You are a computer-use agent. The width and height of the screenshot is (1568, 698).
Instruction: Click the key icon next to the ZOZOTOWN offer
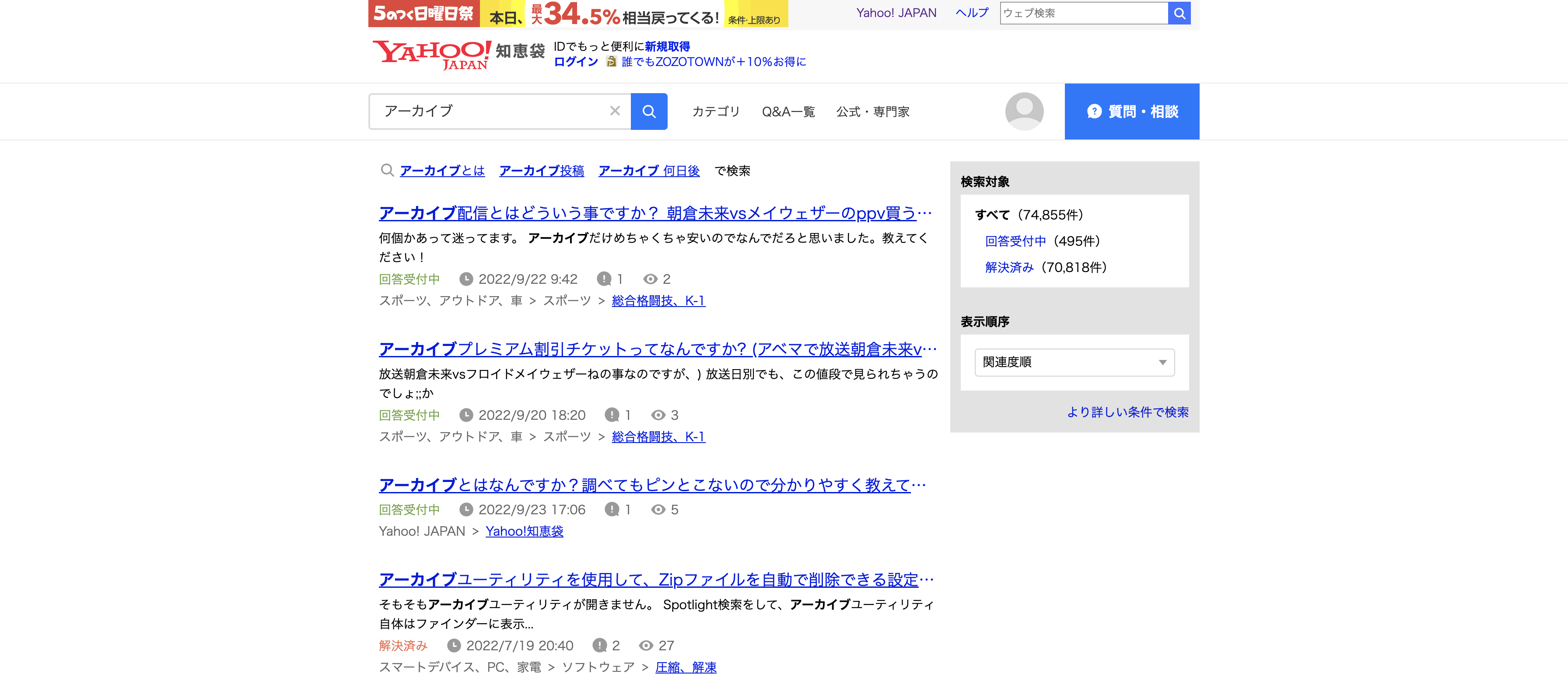[610, 62]
